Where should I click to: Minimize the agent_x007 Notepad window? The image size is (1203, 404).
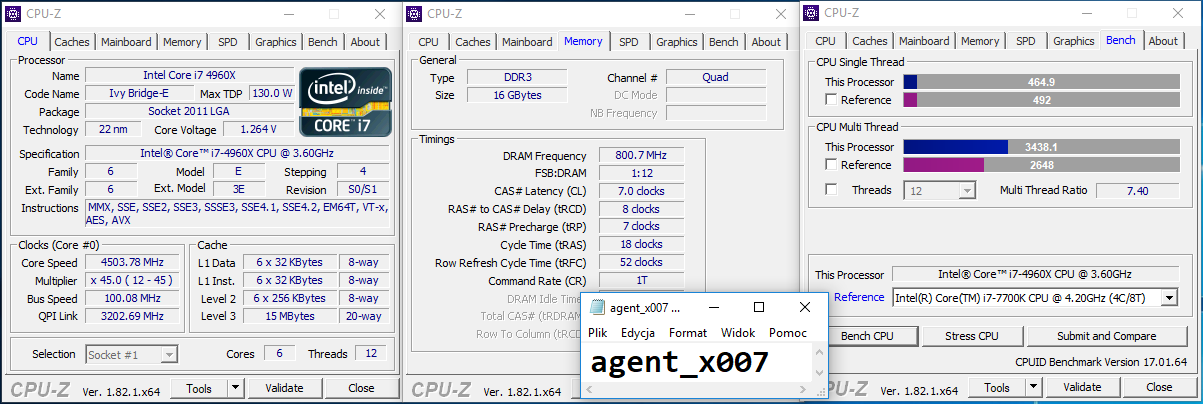point(714,307)
